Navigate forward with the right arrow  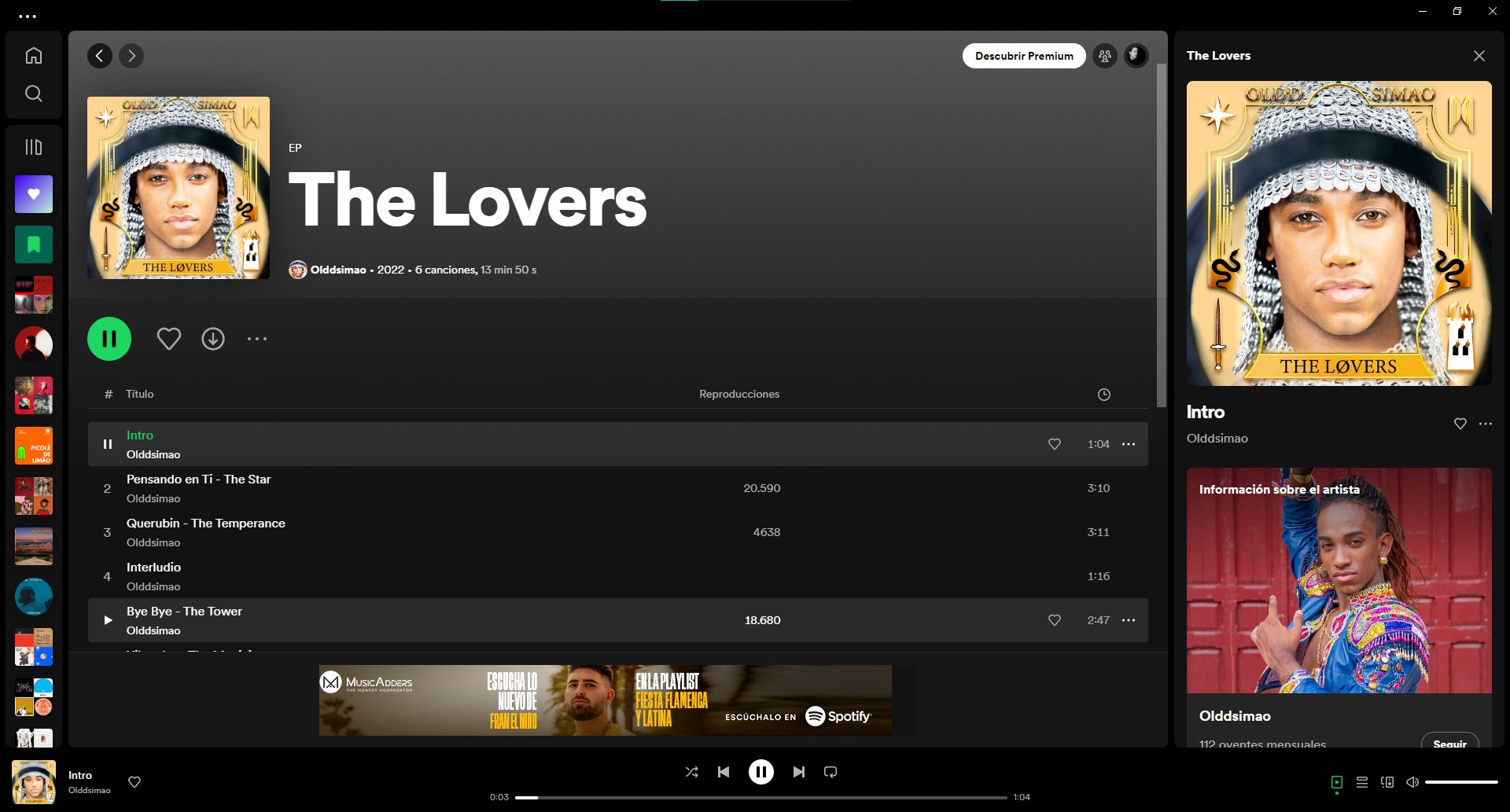click(x=131, y=56)
